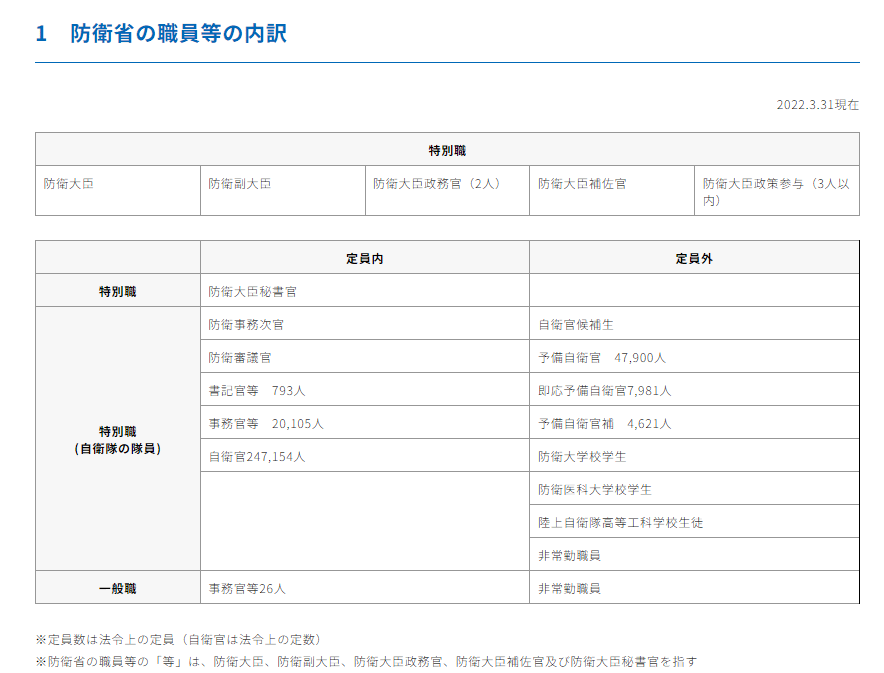The width and height of the screenshot is (884, 673).
Task: Select the cell '防衛大臣政務官（2人）'
Action: [x=448, y=191]
